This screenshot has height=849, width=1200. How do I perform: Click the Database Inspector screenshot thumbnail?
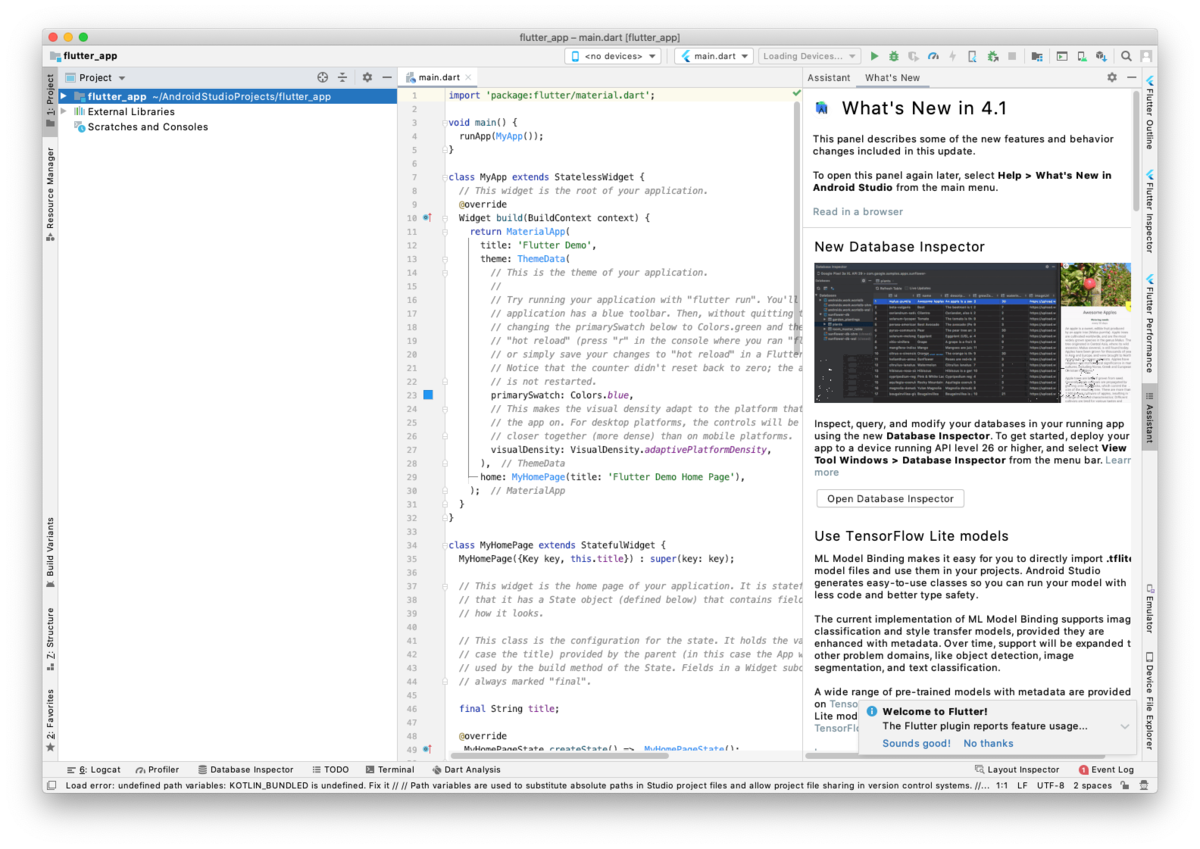pos(973,332)
